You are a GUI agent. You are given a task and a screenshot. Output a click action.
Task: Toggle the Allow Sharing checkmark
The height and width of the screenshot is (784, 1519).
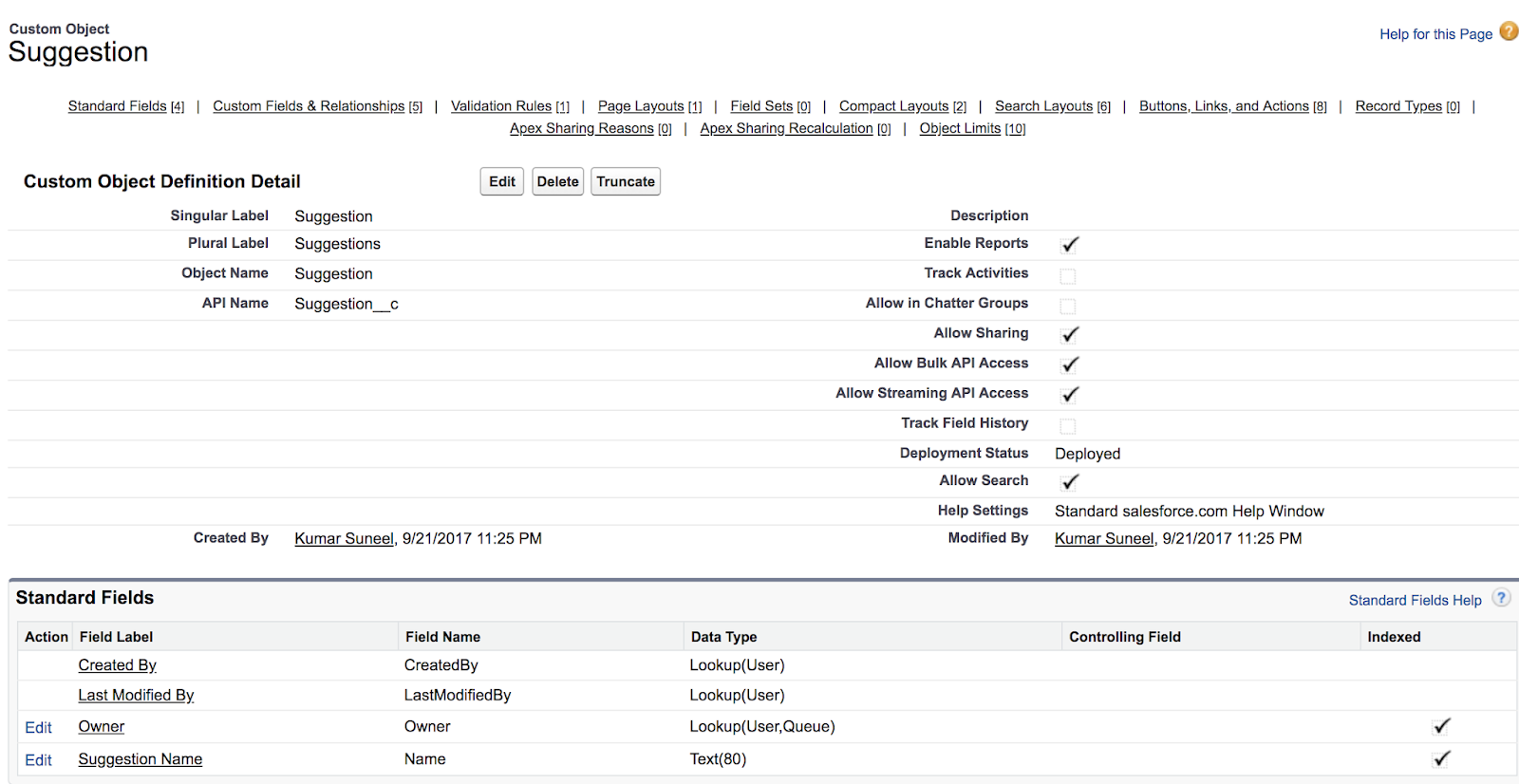(x=1070, y=334)
